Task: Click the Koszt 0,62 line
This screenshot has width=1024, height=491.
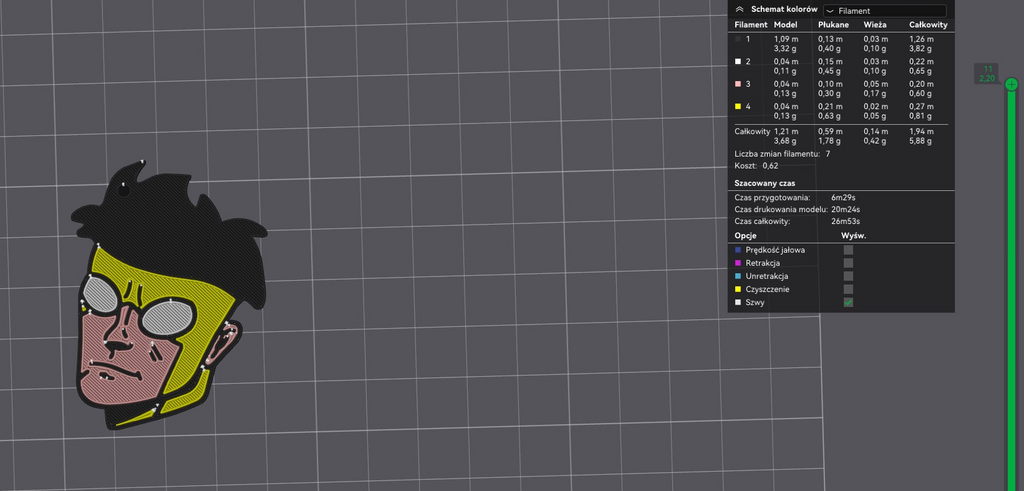Action: coord(756,166)
